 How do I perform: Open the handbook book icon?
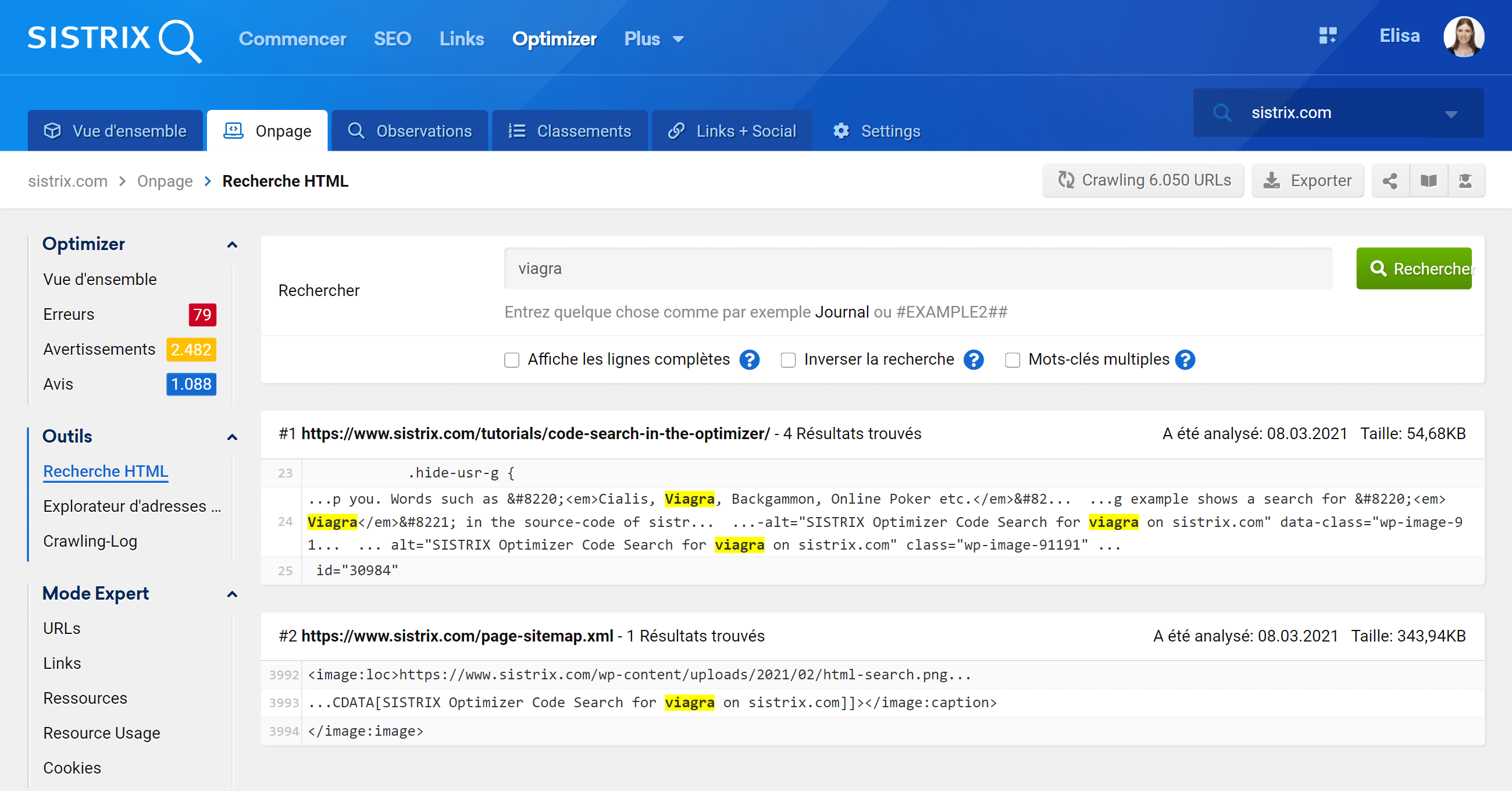pos(1428,181)
